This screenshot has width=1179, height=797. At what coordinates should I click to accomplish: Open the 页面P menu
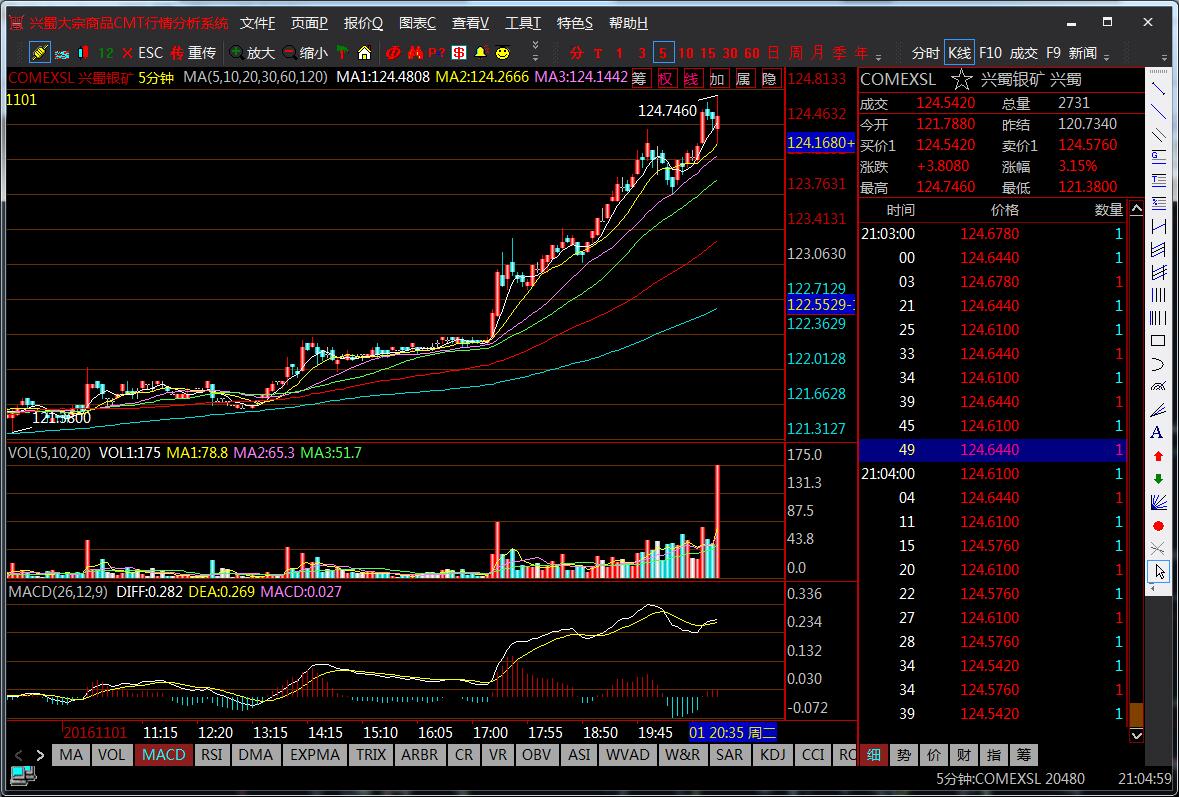click(x=310, y=23)
